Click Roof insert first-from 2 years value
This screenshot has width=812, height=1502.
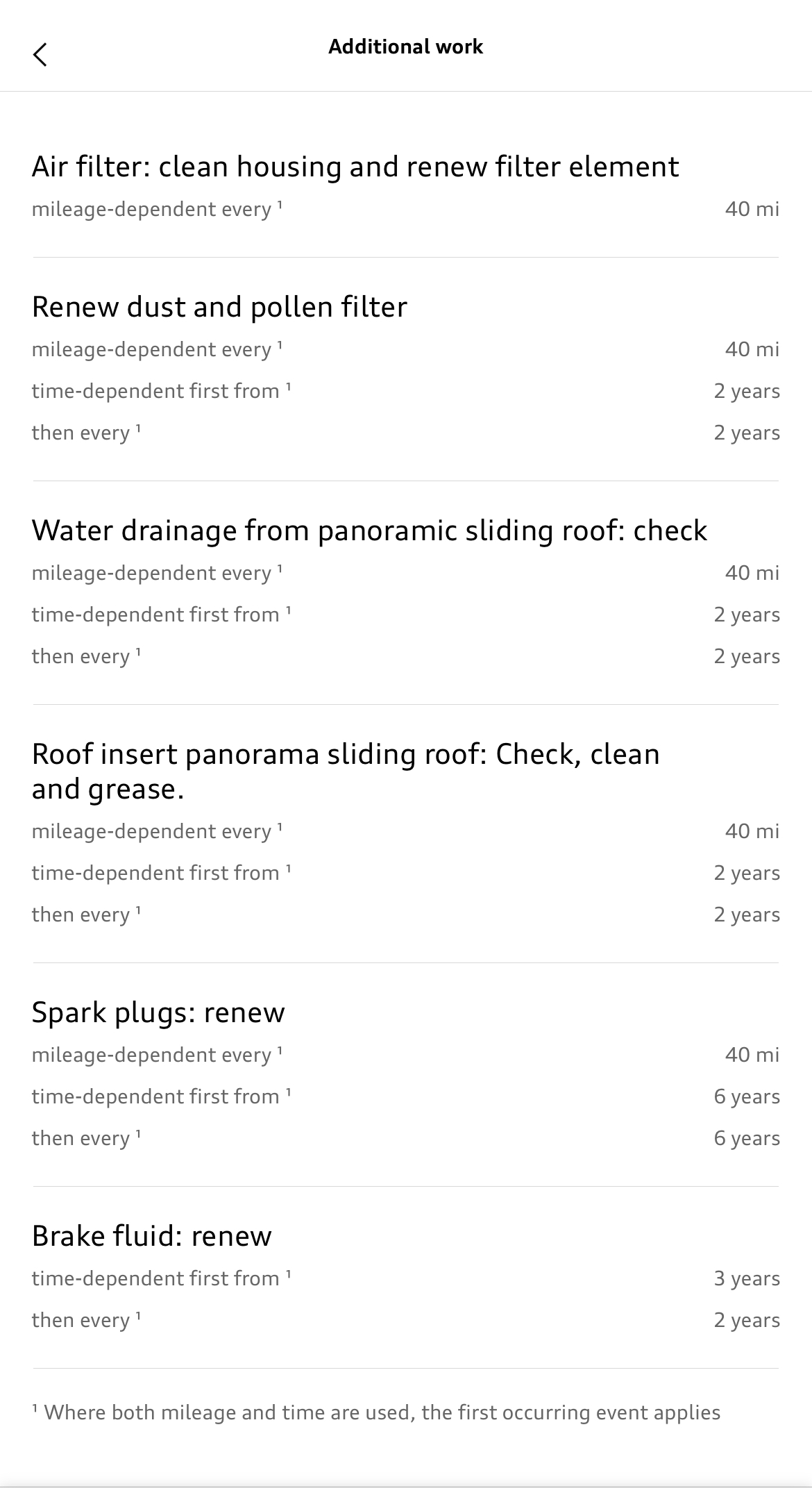point(746,873)
